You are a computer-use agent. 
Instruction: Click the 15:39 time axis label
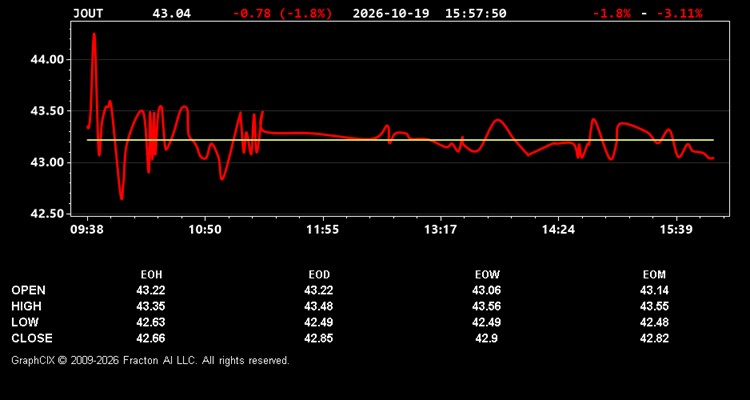click(676, 230)
